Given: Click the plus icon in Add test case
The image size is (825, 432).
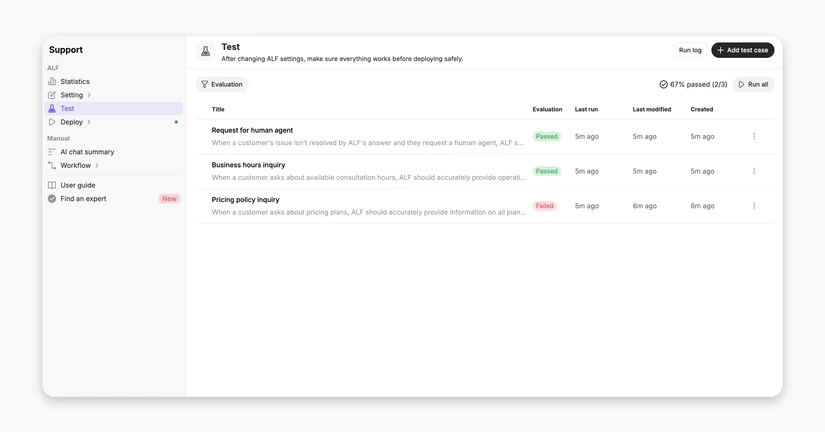Looking at the screenshot, I should coord(720,50).
